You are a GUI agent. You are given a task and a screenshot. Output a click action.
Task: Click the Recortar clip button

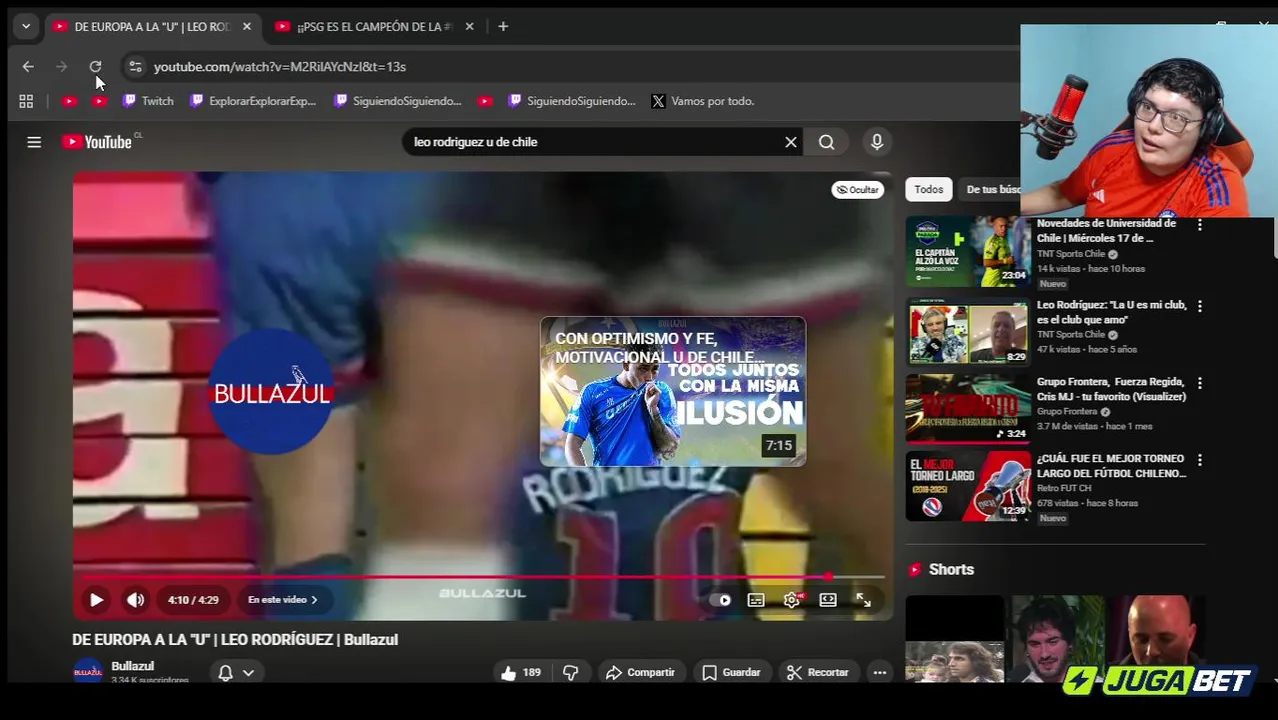pyautogui.click(x=817, y=672)
